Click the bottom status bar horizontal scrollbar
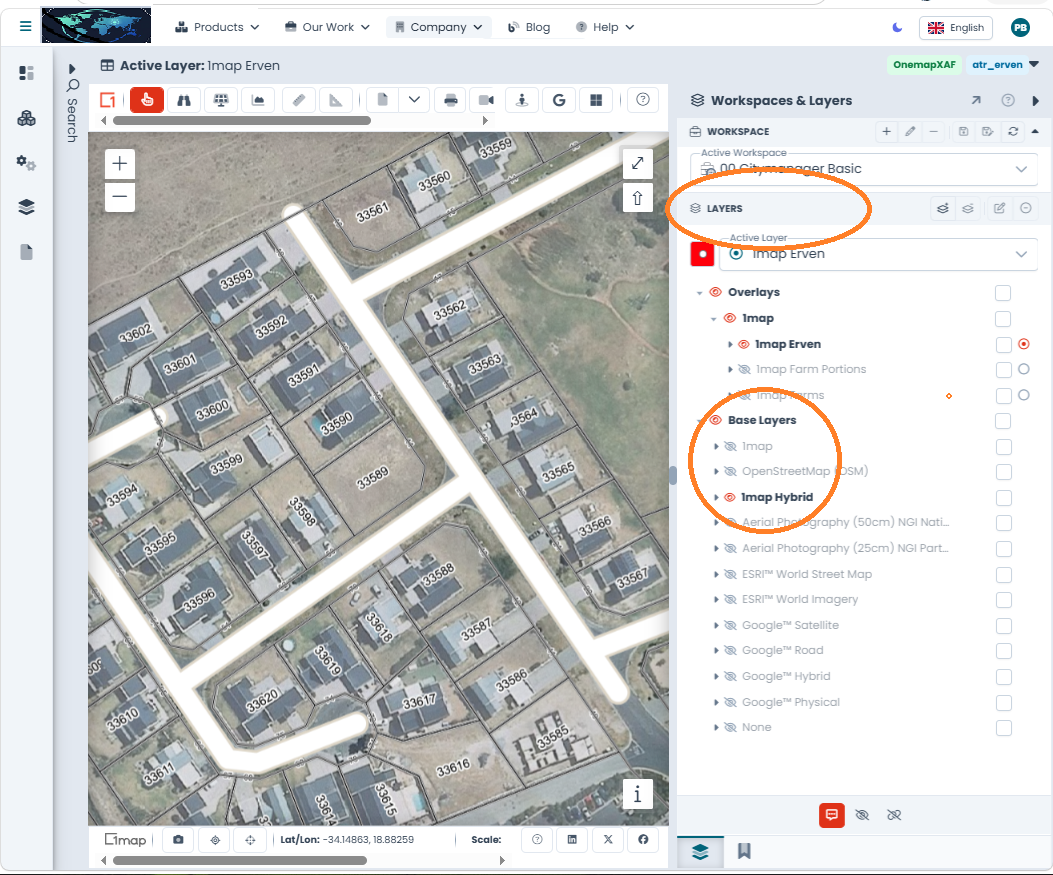This screenshot has width=1053, height=875. point(240,860)
